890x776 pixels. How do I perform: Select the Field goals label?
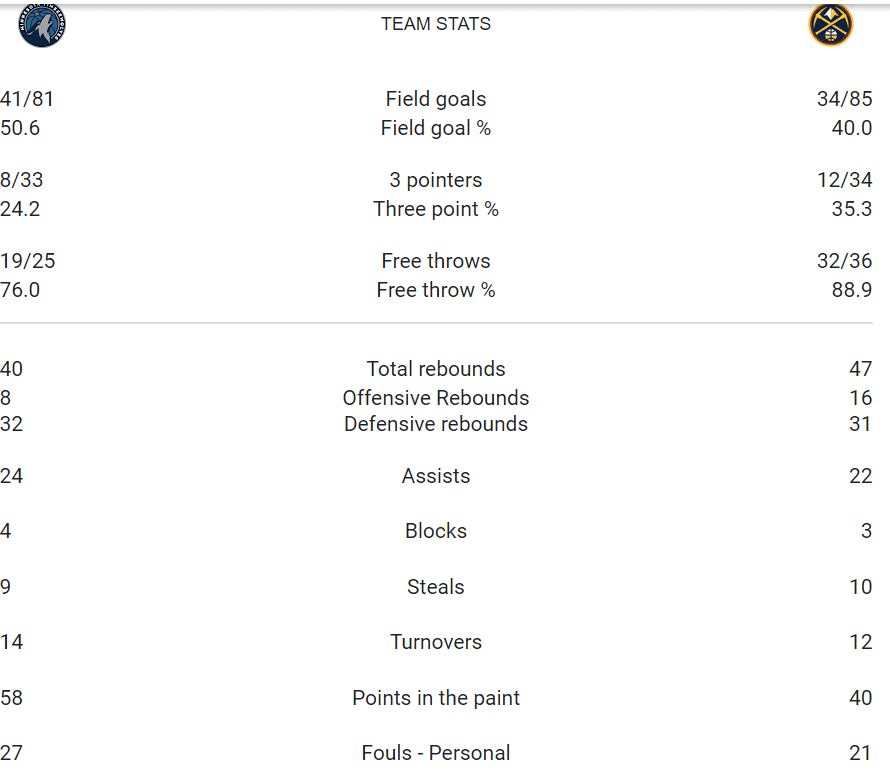pos(436,99)
